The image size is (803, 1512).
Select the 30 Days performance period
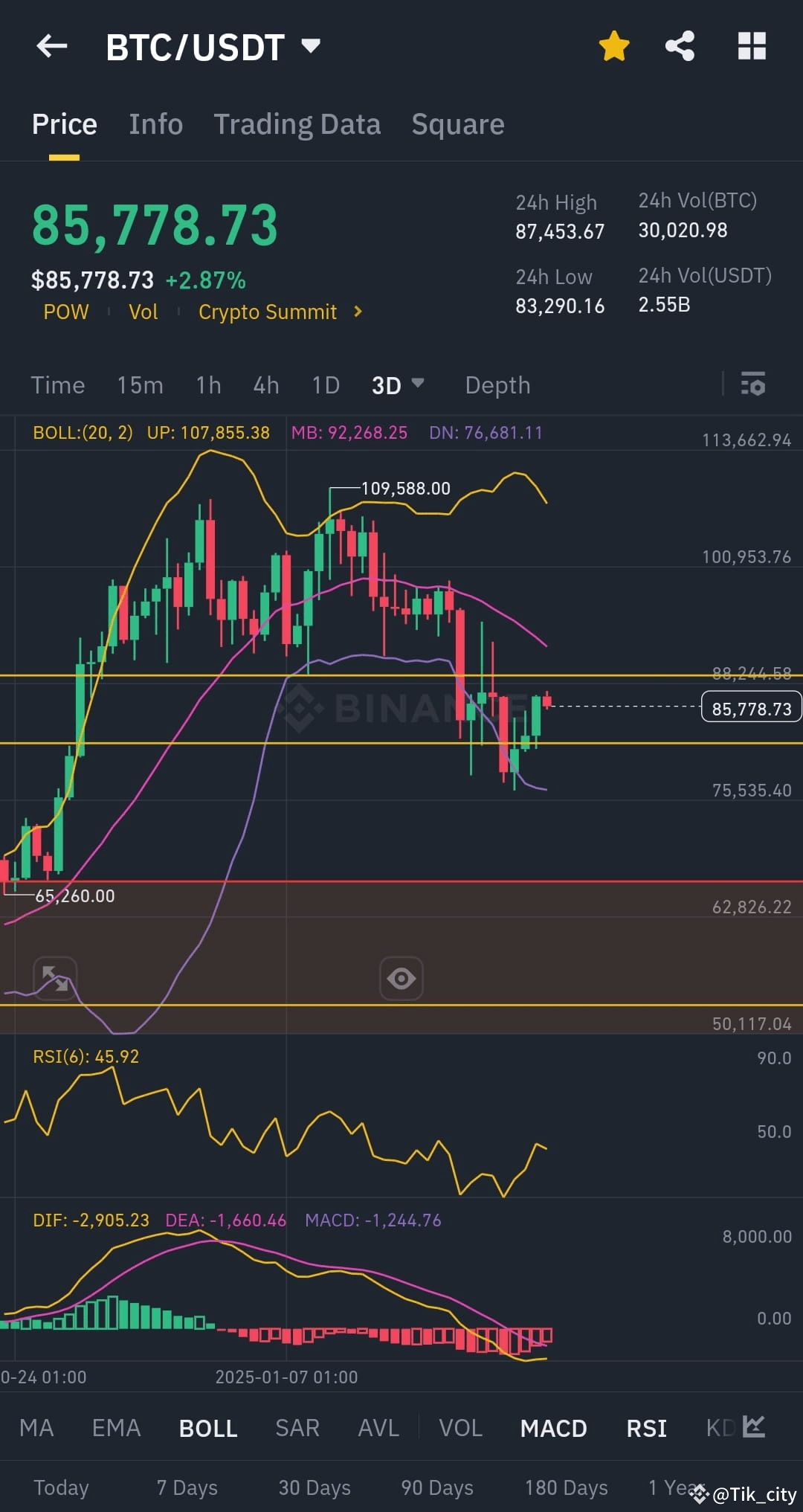[315, 1487]
